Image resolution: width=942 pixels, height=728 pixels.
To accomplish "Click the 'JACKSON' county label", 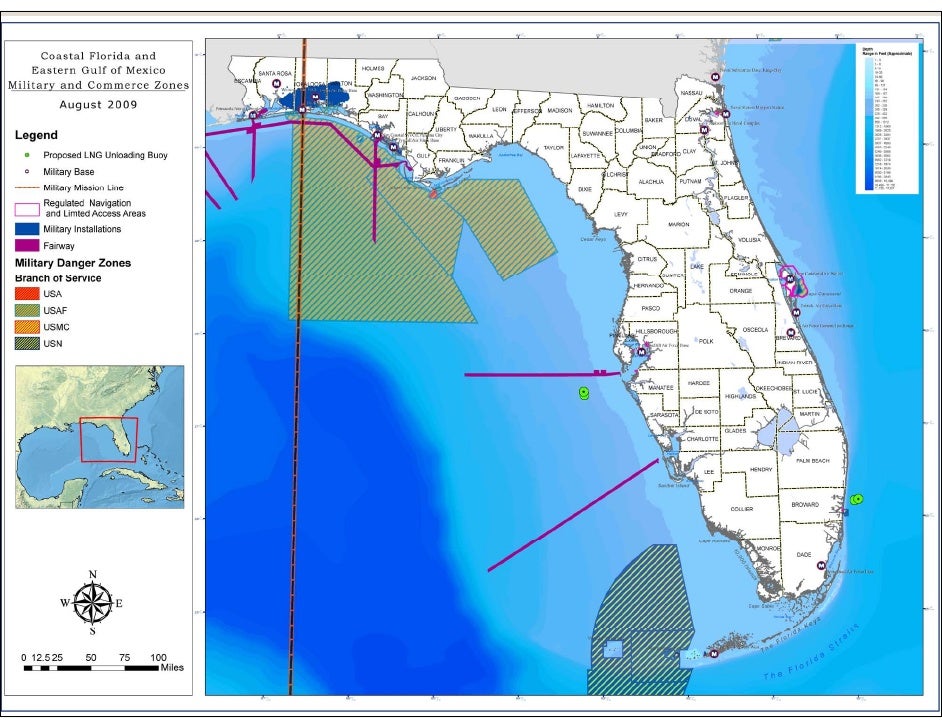I will [423, 78].
